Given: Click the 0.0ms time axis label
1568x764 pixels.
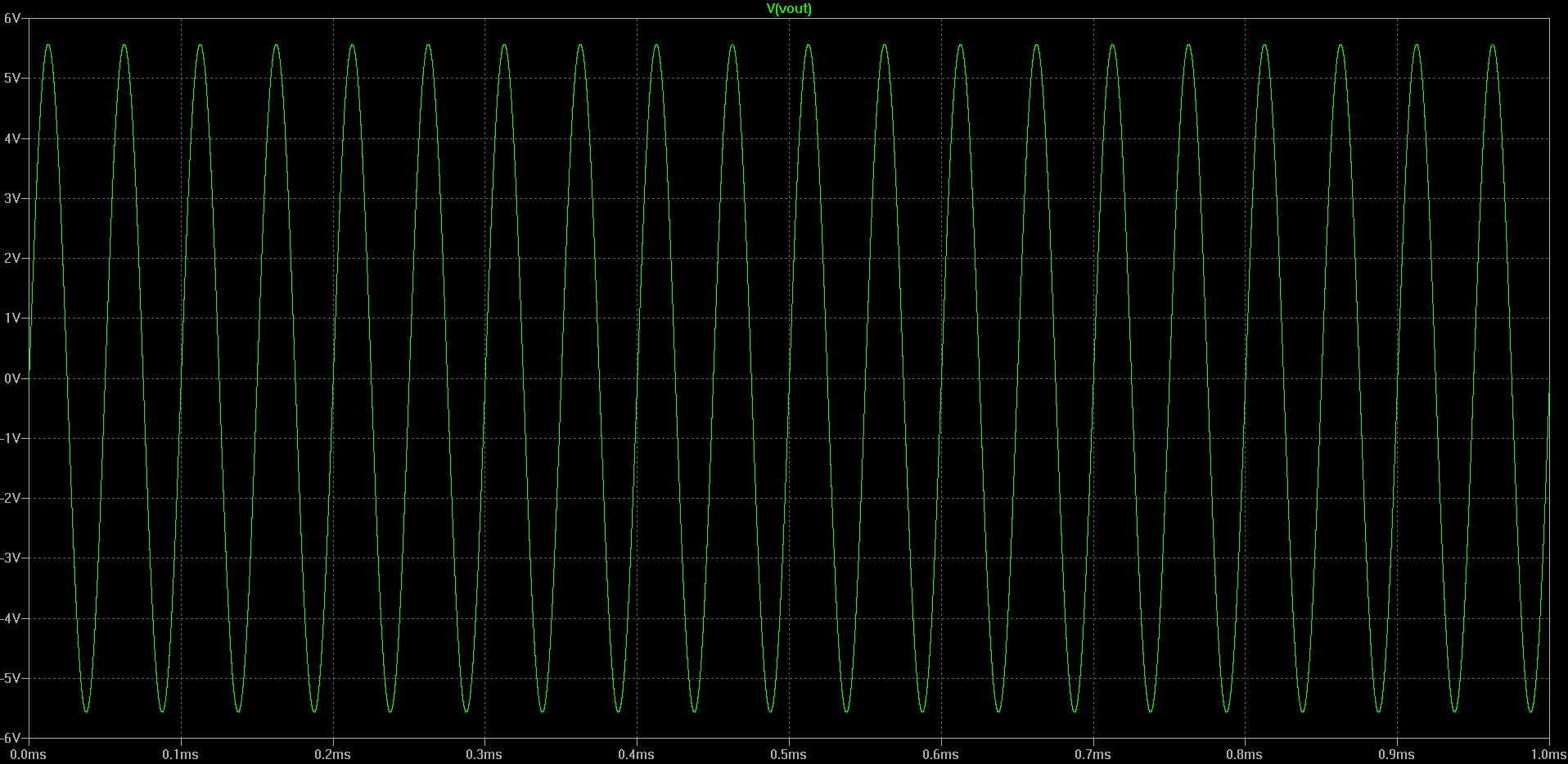Looking at the screenshot, I should pyautogui.click(x=28, y=754).
